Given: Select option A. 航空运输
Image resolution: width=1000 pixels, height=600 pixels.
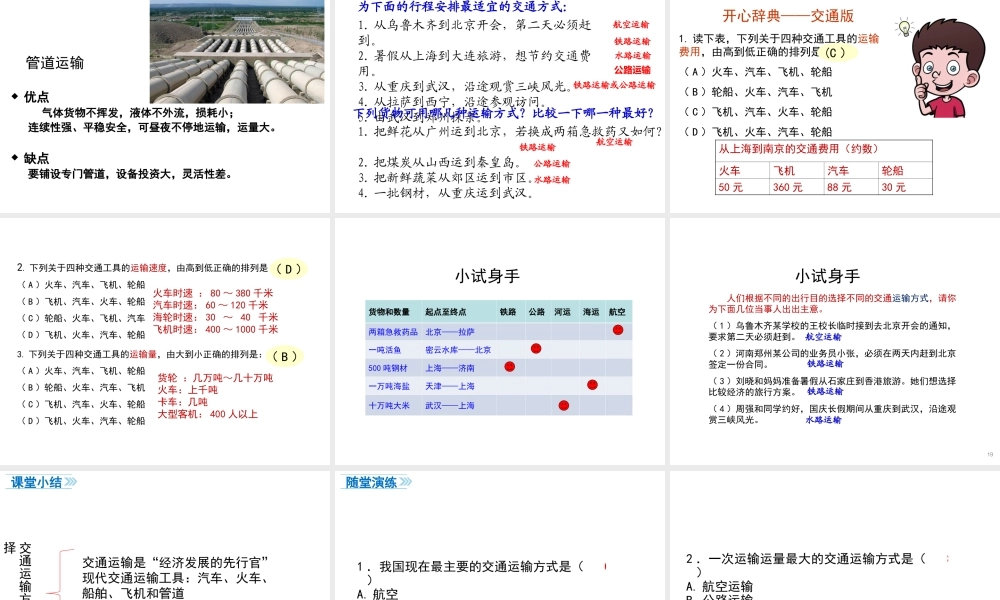Looking at the screenshot, I should (719, 586).
